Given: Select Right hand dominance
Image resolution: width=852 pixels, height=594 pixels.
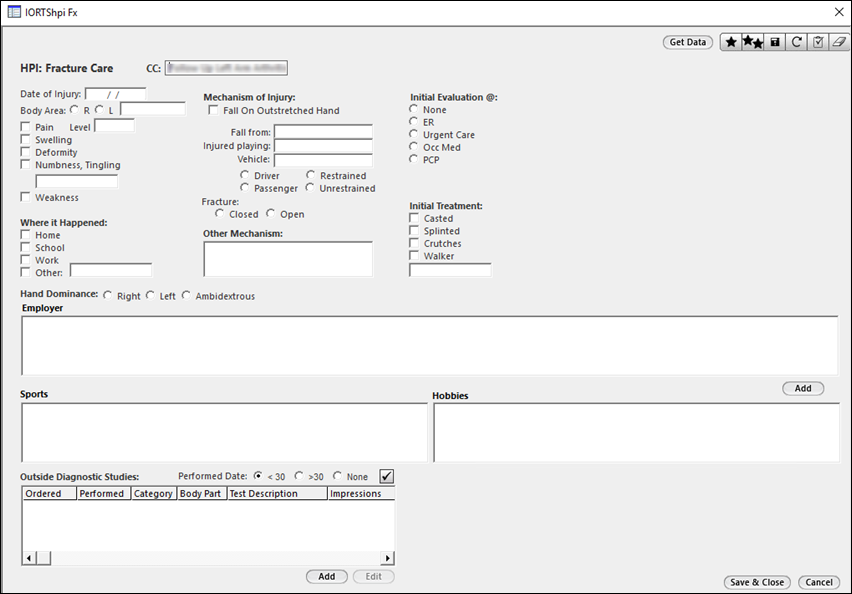Looking at the screenshot, I should point(108,295).
